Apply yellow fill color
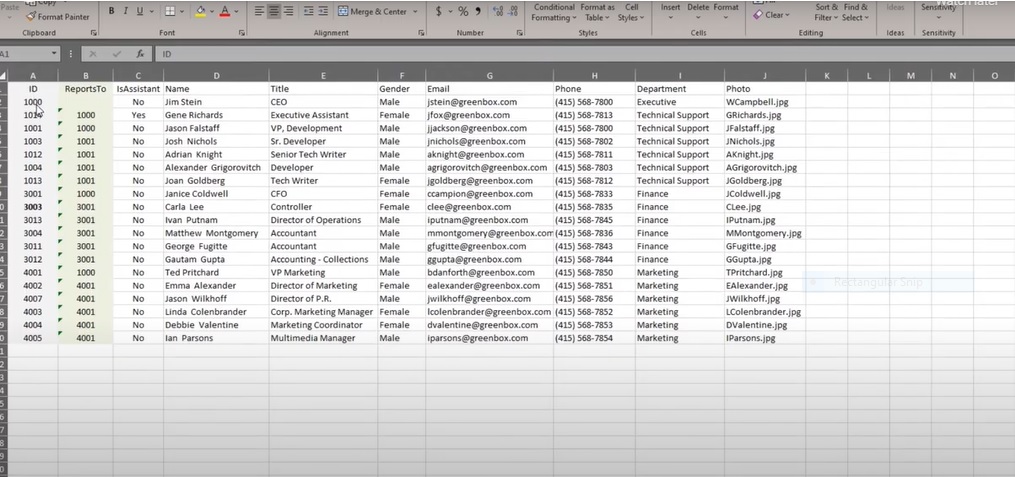 coord(200,11)
